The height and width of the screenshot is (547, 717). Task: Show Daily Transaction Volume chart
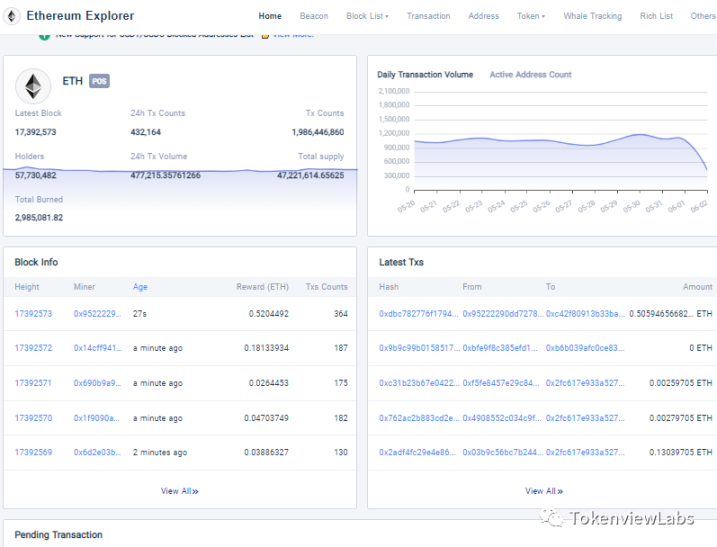tap(425, 75)
